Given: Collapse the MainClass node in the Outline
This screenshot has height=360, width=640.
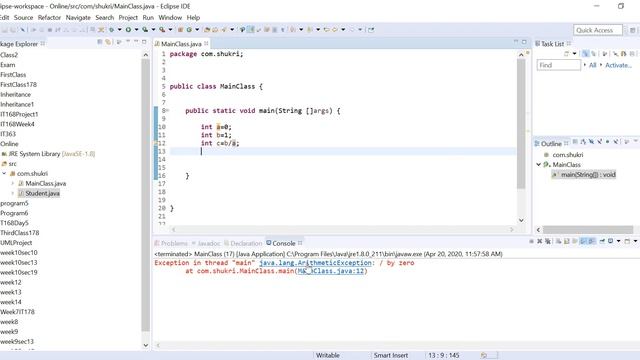Looking at the screenshot, I should point(538,164).
